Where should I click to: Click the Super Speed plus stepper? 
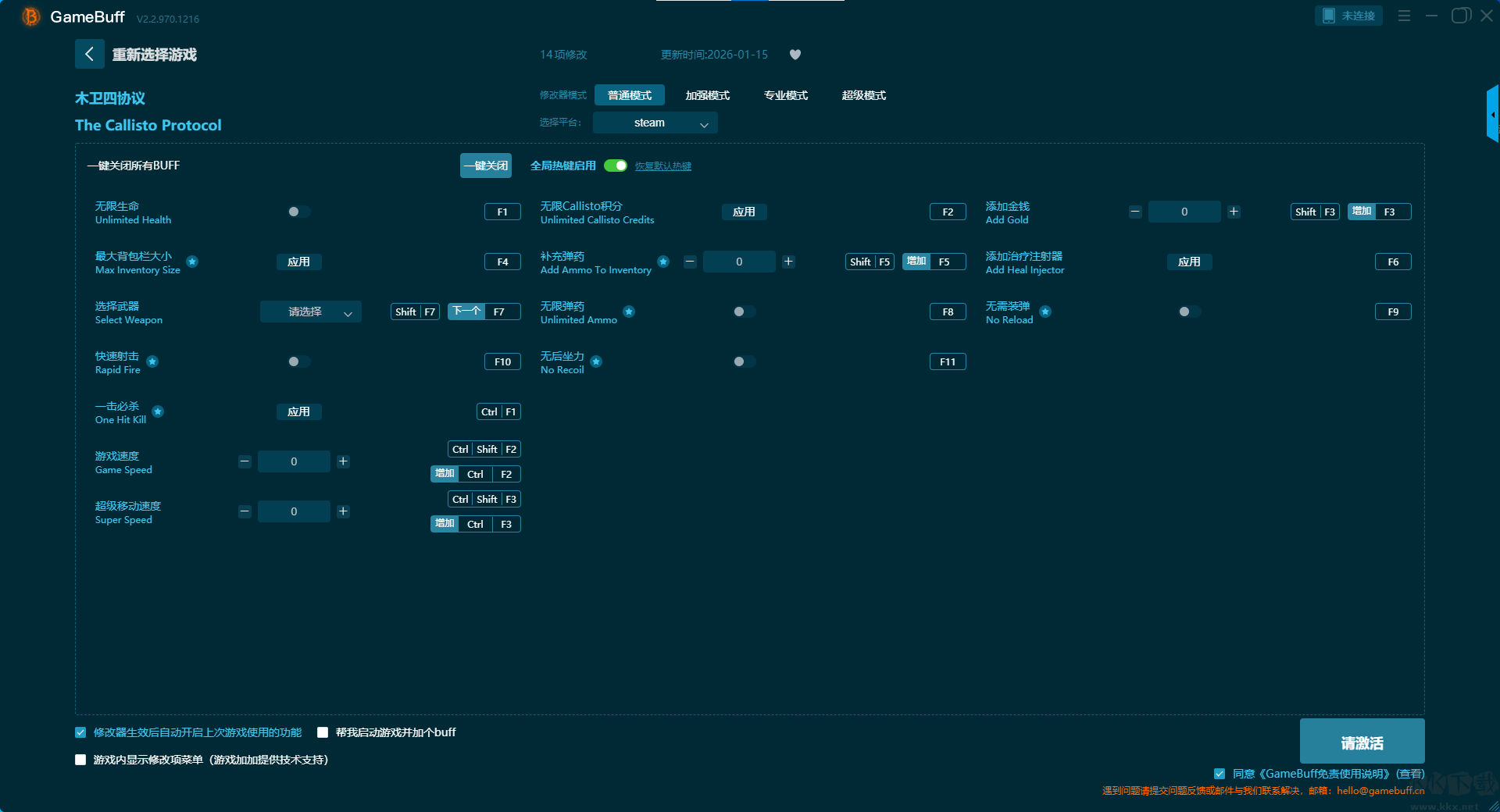coord(343,511)
